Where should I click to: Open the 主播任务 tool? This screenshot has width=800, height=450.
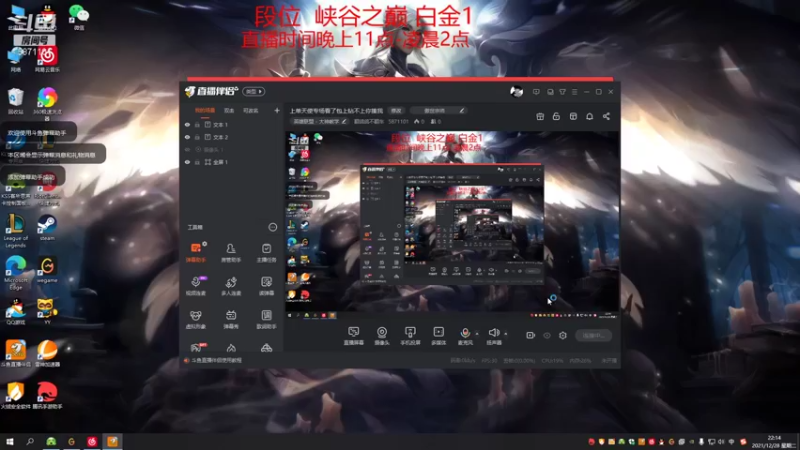click(266, 252)
